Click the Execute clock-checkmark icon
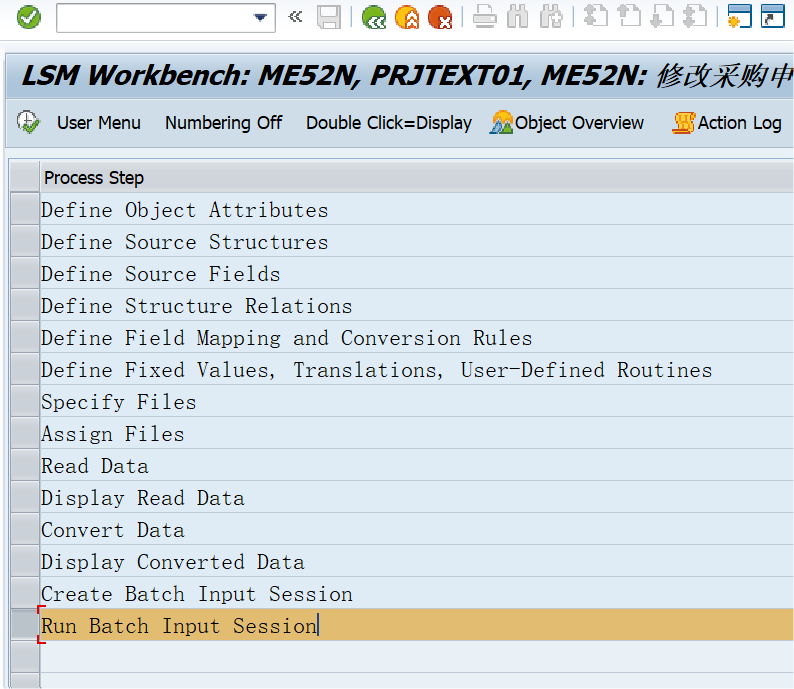 pyautogui.click(x=28, y=123)
